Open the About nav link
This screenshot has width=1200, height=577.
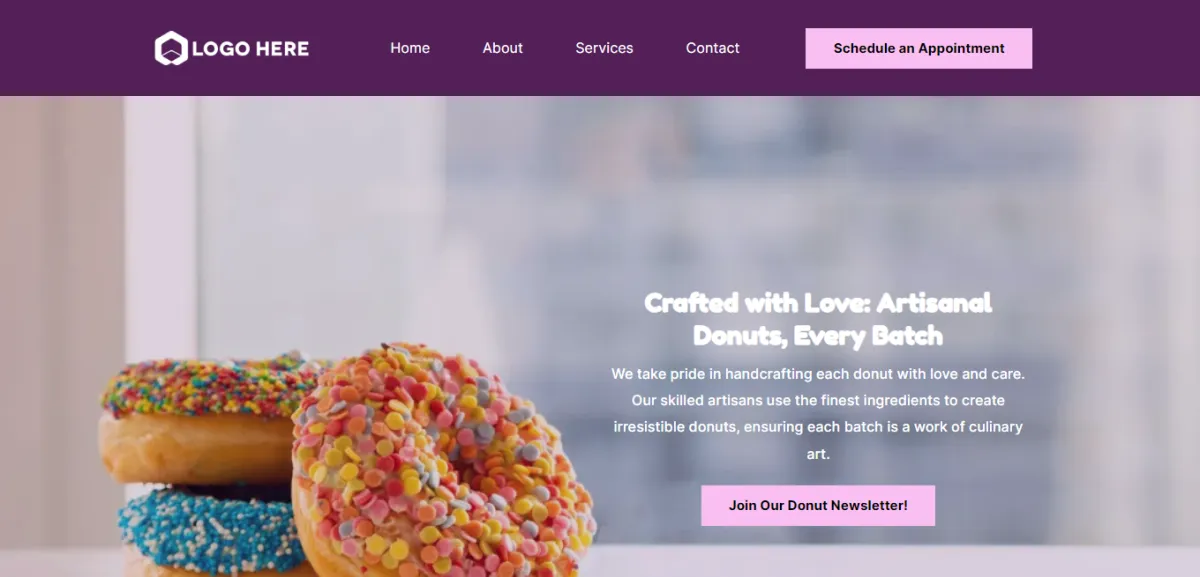tap(503, 48)
